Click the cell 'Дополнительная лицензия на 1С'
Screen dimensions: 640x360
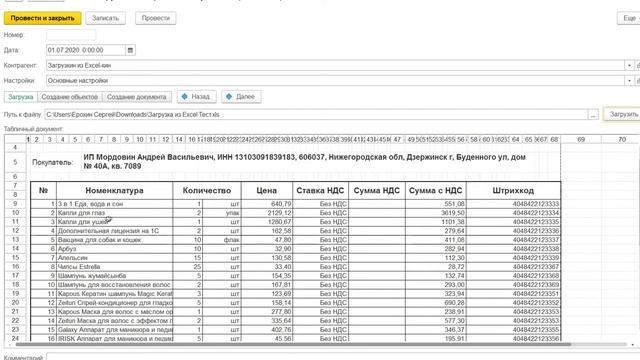pos(114,231)
